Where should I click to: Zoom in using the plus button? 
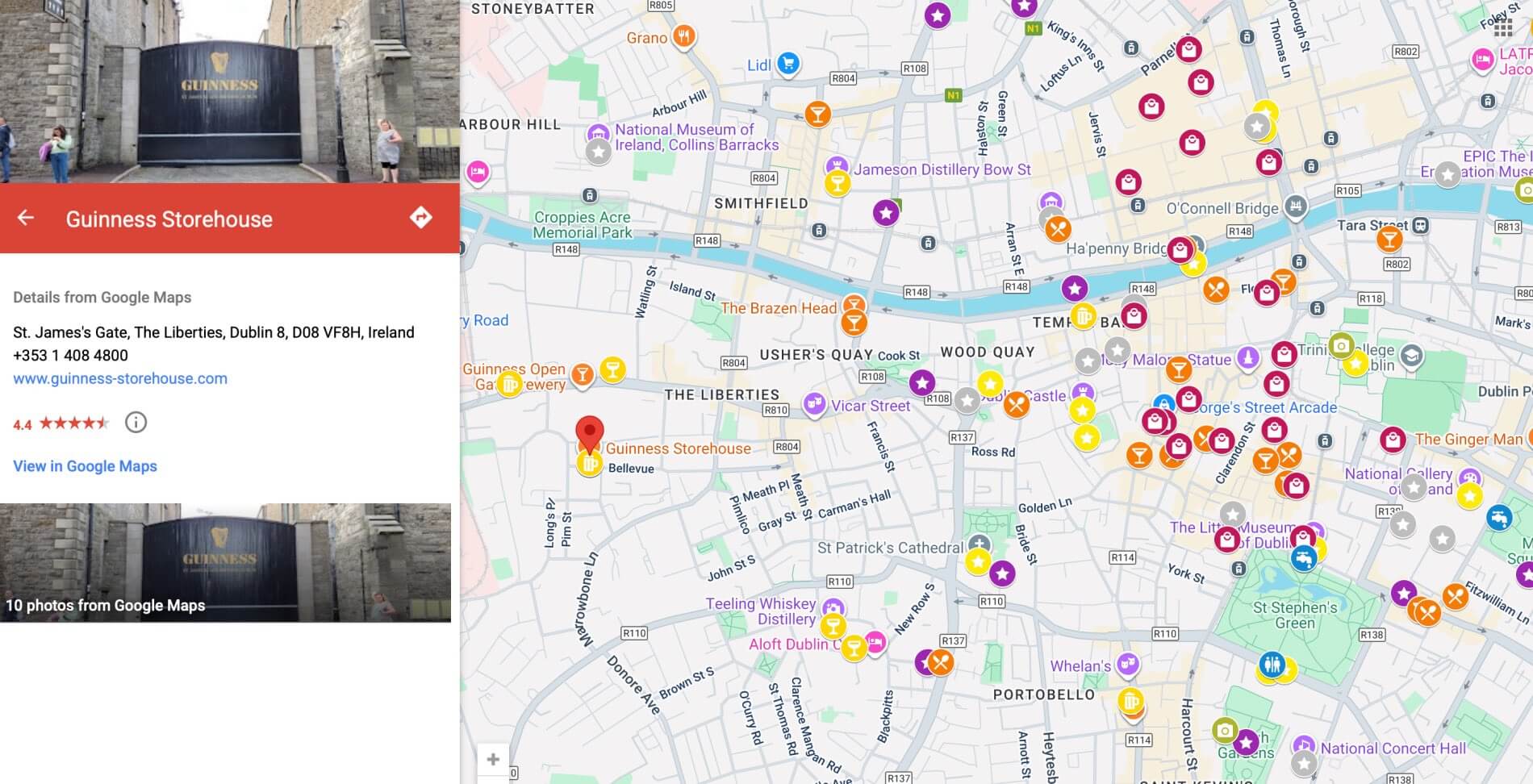pos(493,759)
